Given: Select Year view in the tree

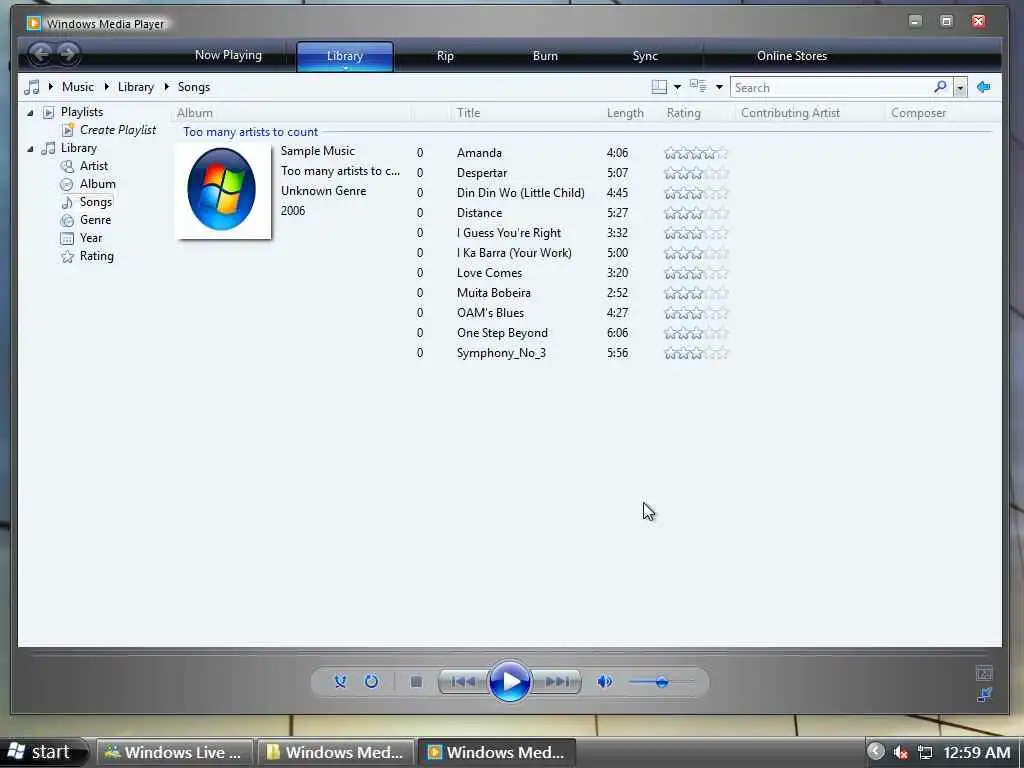Looking at the screenshot, I should [x=91, y=238].
